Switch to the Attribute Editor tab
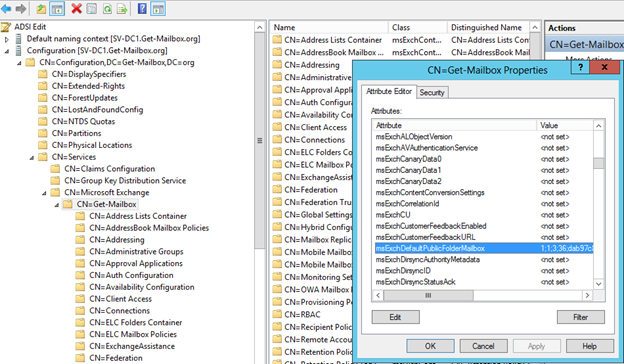Screen dimensions: 624x364 (389, 91)
